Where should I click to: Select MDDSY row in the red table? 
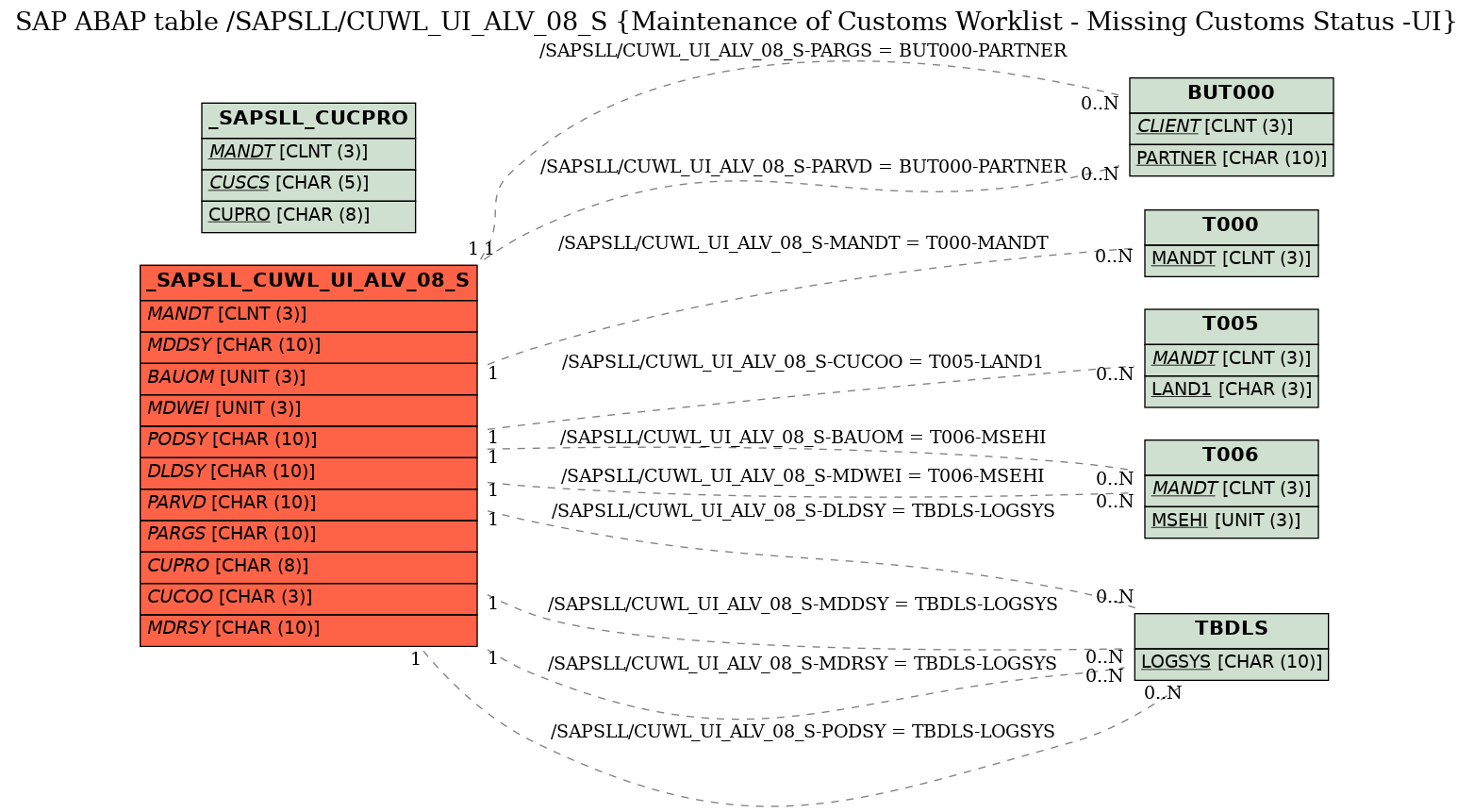[308, 346]
